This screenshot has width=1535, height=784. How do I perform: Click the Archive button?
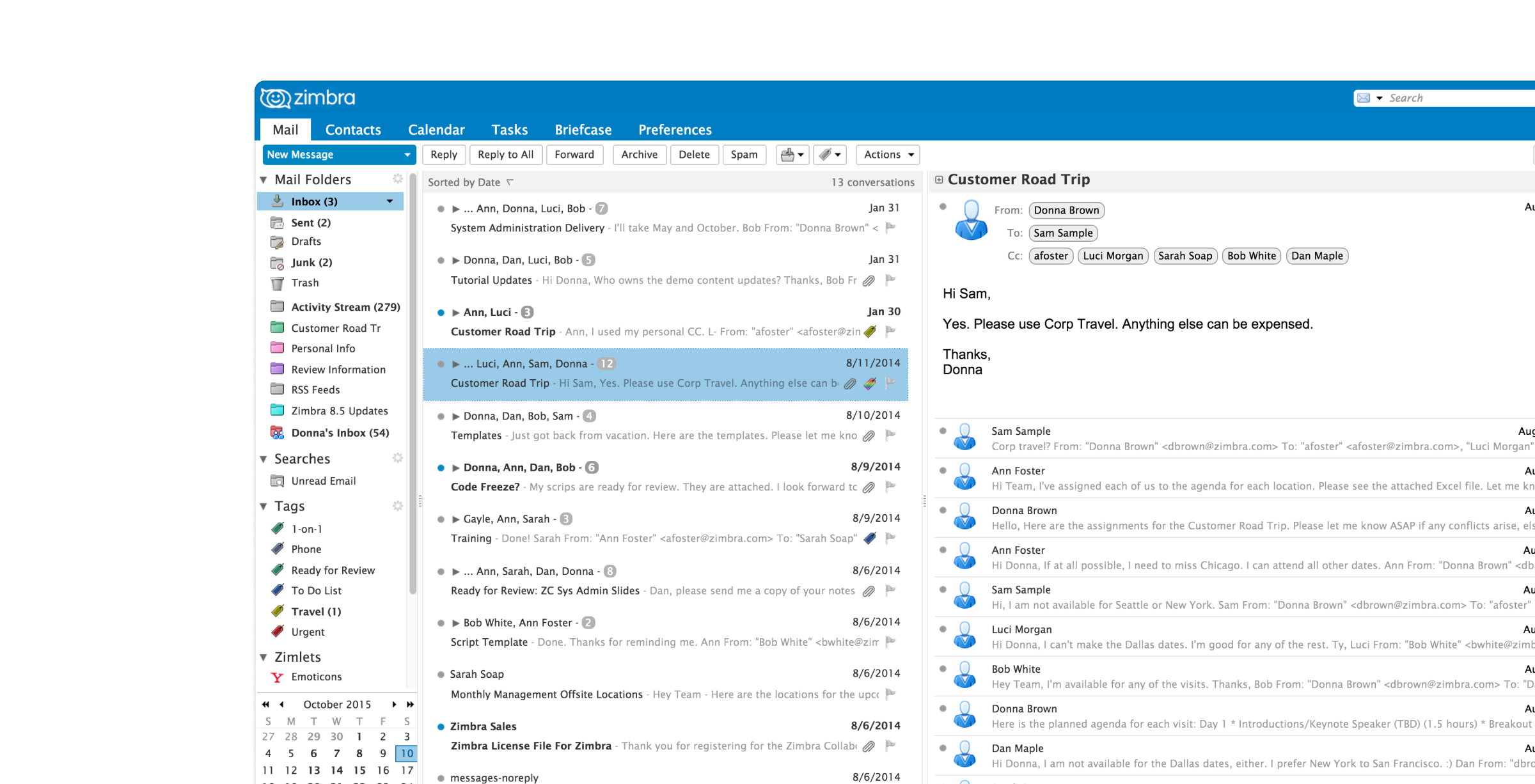click(x=639, y=155)
